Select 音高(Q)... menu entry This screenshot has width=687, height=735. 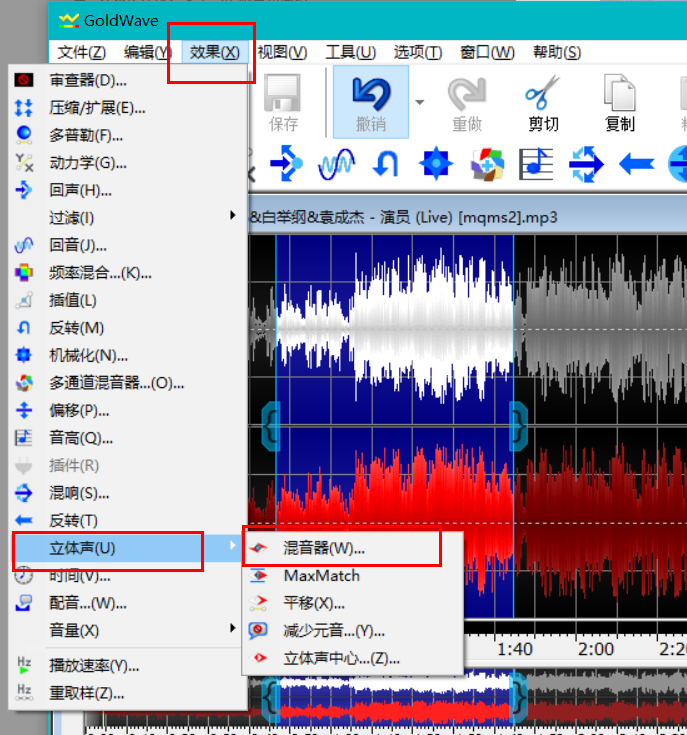(x=127, y=438)
